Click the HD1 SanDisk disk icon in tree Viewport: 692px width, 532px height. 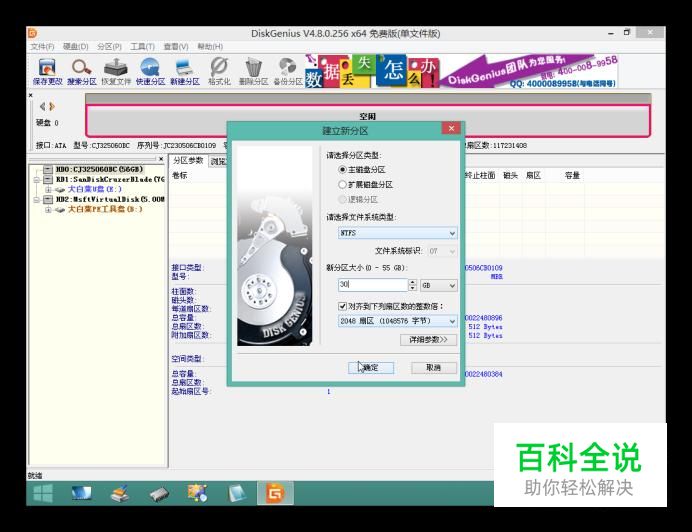pyautogui.click(x=48, y=180)
